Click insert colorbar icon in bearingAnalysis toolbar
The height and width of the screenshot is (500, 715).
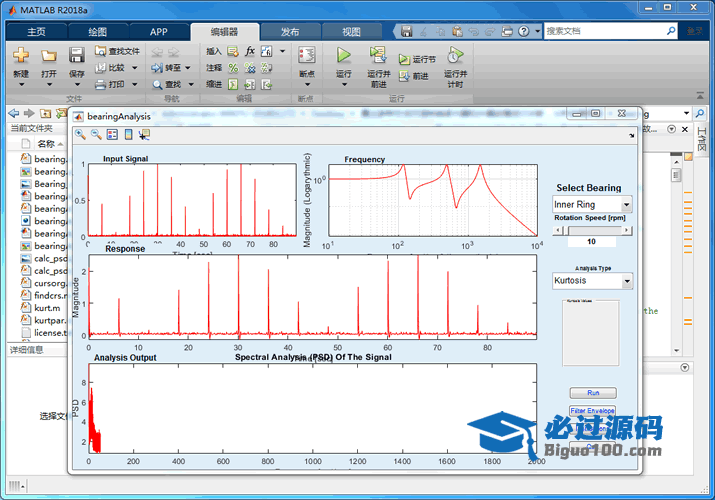coord(129,134)
